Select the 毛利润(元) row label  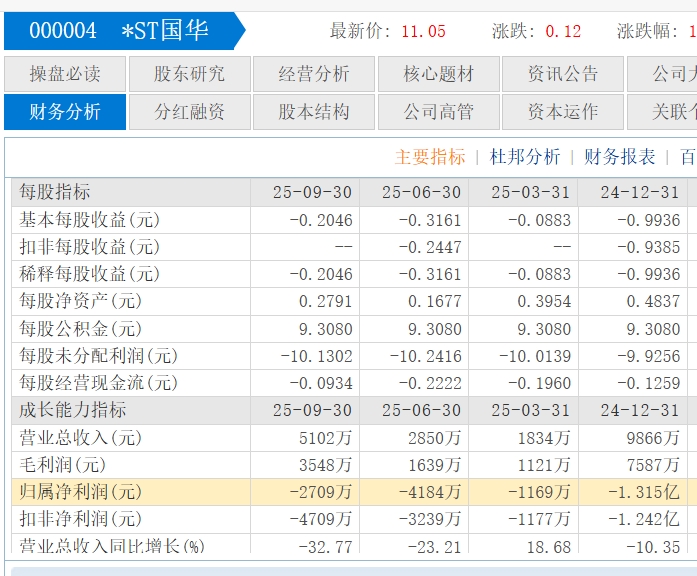[x=63, y=465]
